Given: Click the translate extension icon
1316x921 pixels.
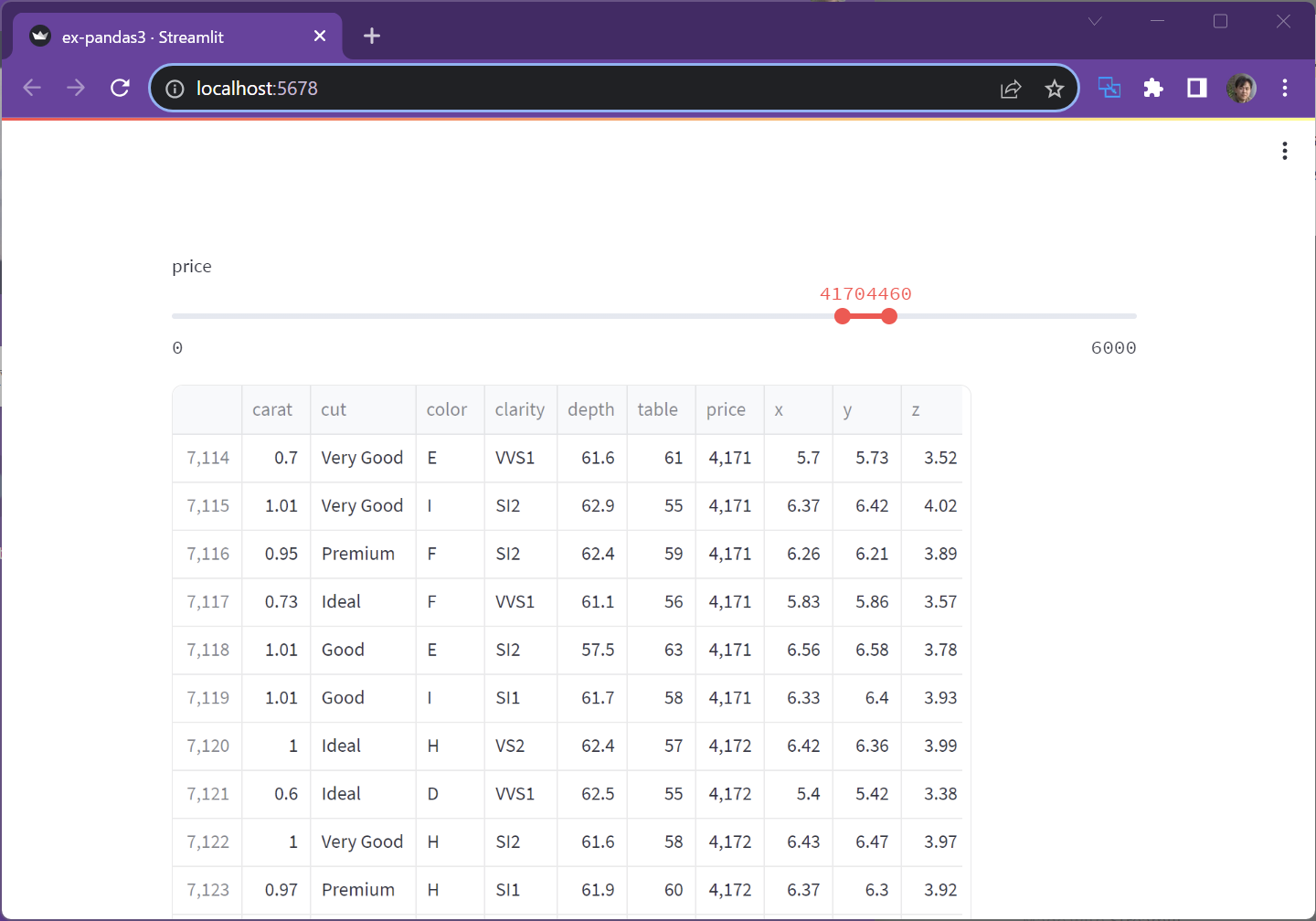Looking at the screenshot, I should (1109, 88).
